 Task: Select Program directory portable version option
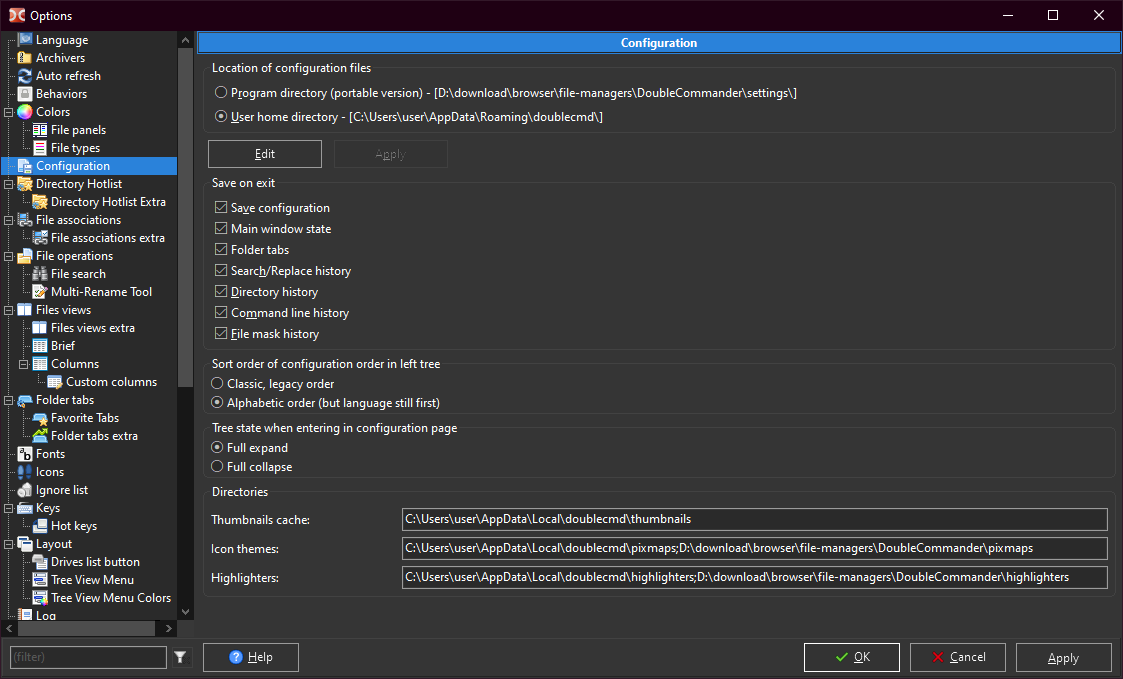[221, 93]
